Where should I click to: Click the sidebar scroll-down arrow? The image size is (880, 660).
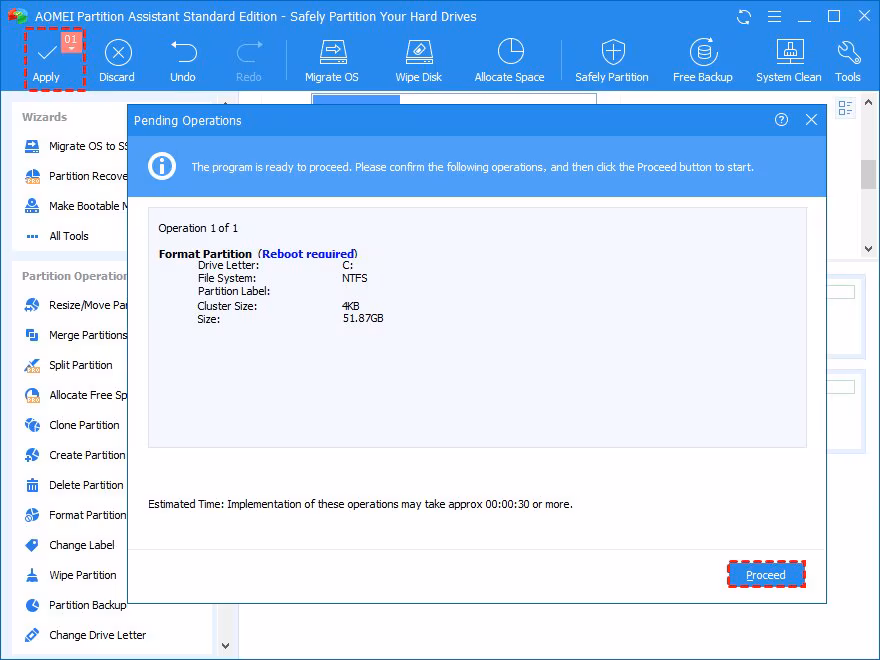coord(226,646)
